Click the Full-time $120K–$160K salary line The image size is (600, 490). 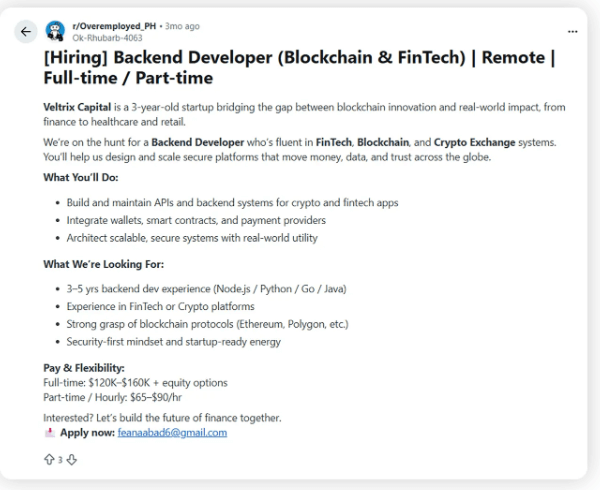(135, 383)
